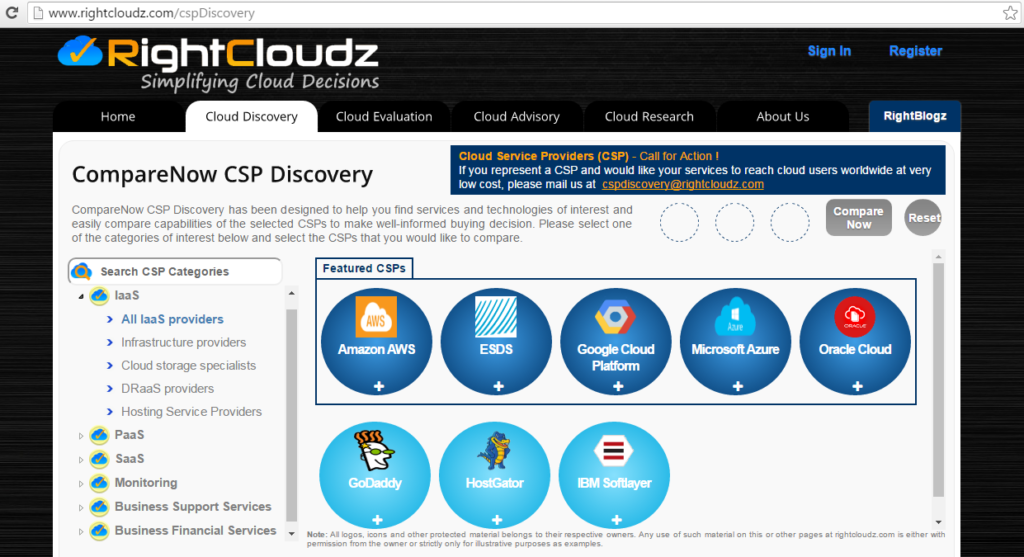Switch to the Cloud Discovery tab
1024x557 pixels.
tap(251, 117)
